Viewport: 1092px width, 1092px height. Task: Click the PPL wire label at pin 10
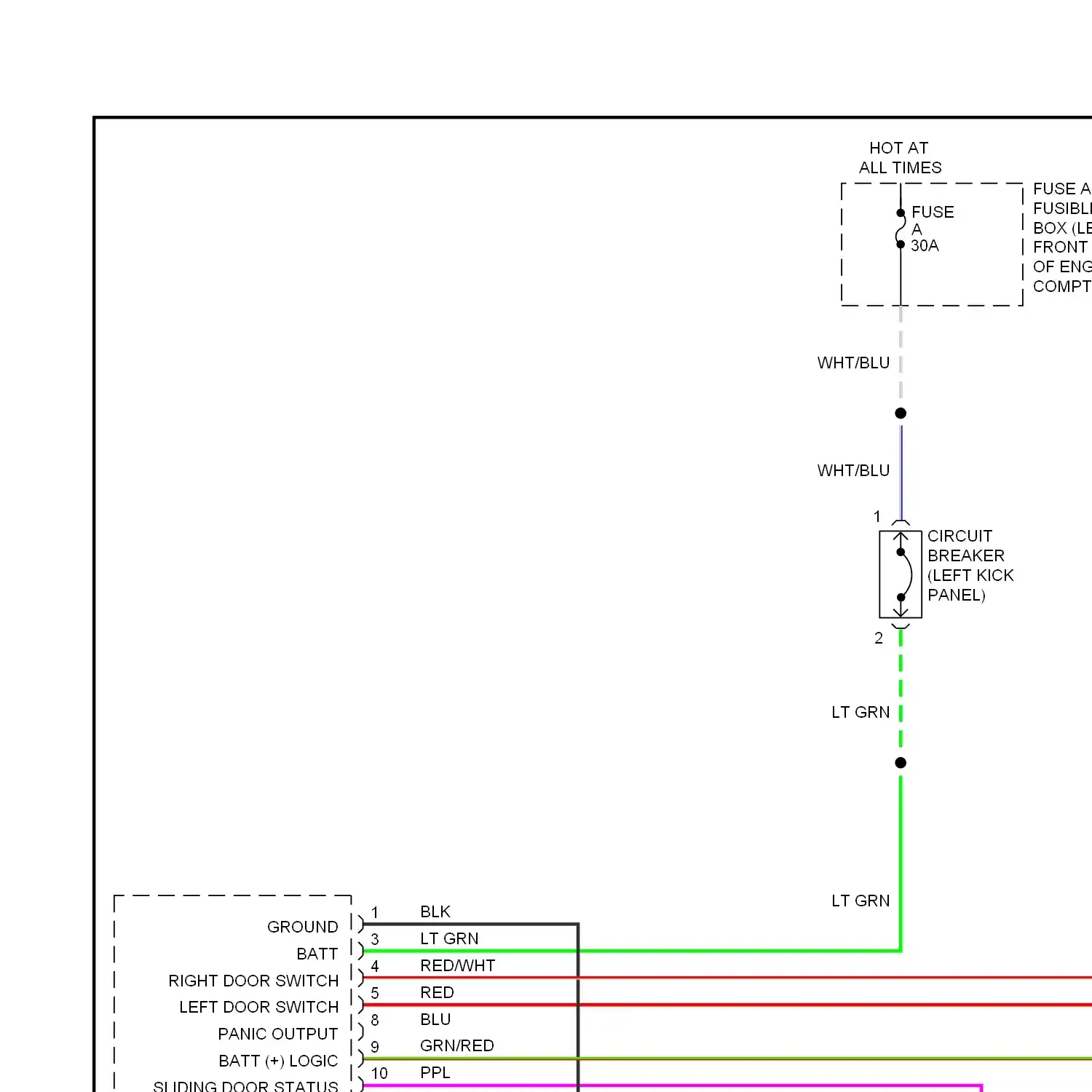[435, 1072]
